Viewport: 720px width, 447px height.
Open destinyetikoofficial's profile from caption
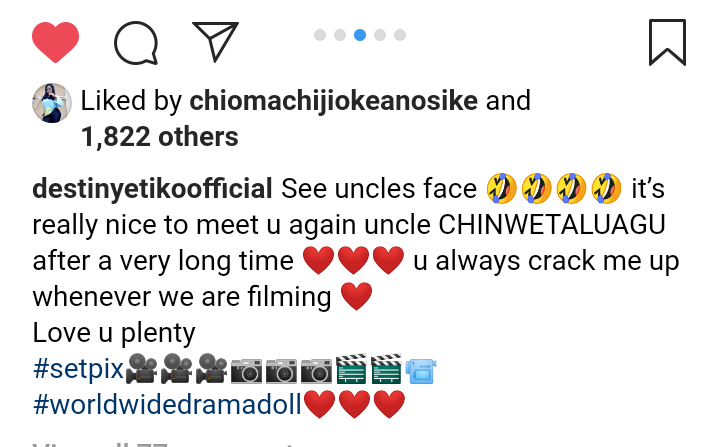[x=152, y=188]
